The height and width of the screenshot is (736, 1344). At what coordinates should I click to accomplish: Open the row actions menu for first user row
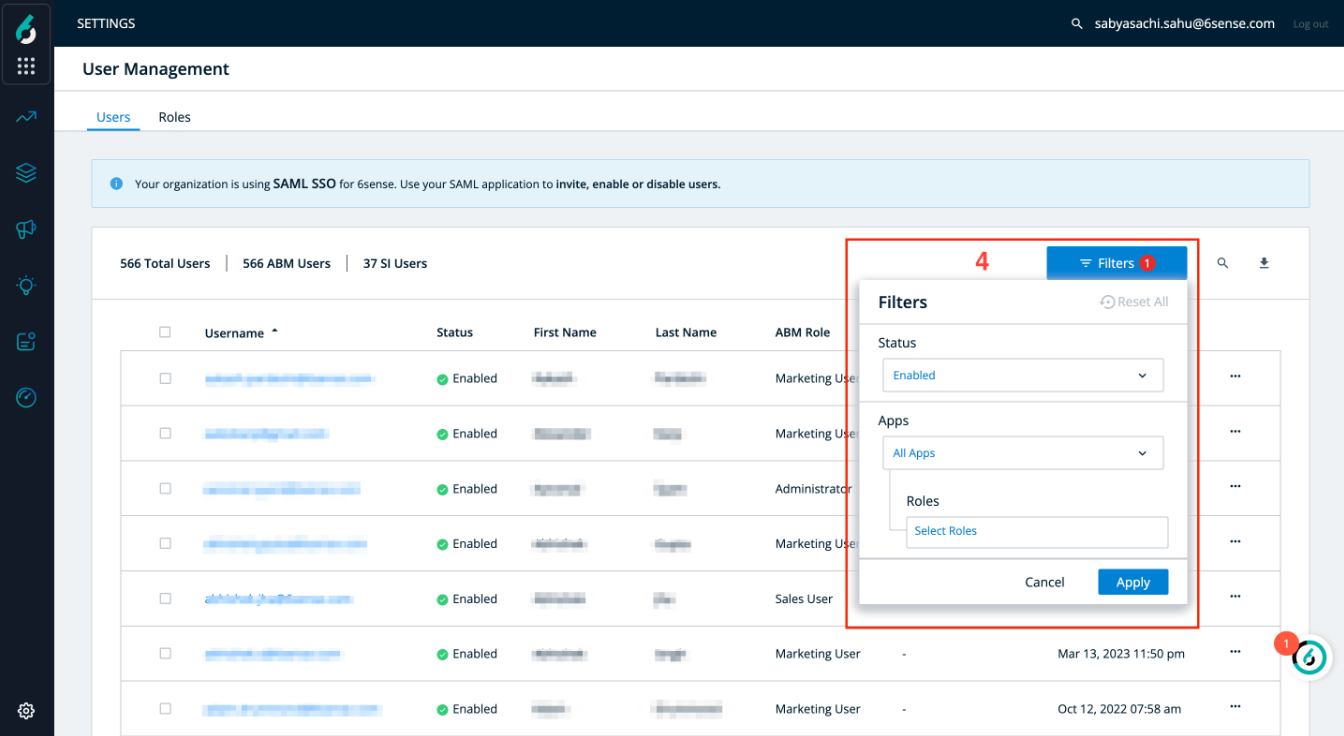coord(1235,376)
